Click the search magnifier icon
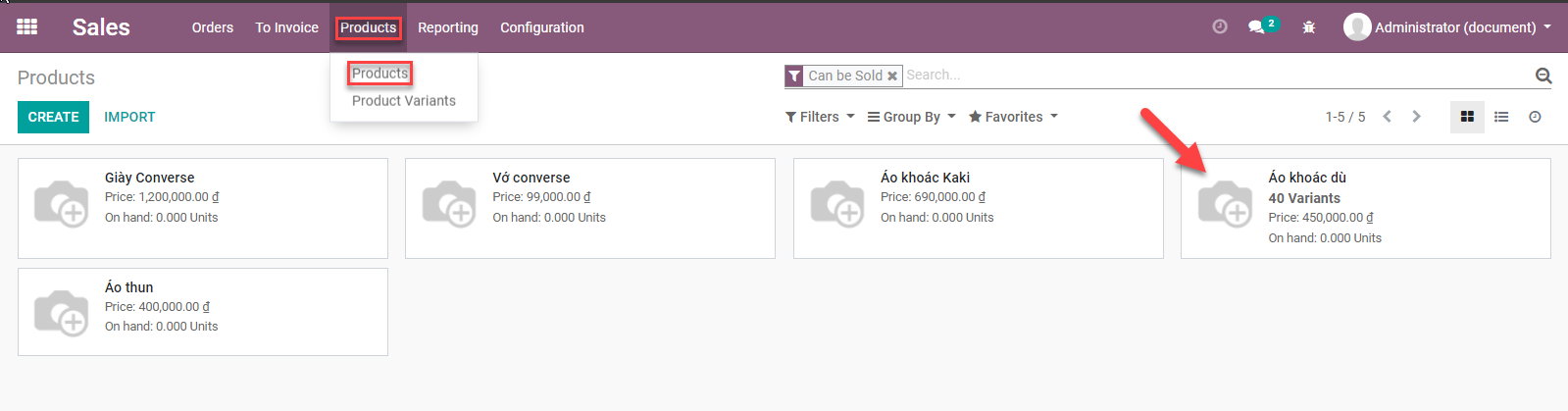 point(1543,76)
